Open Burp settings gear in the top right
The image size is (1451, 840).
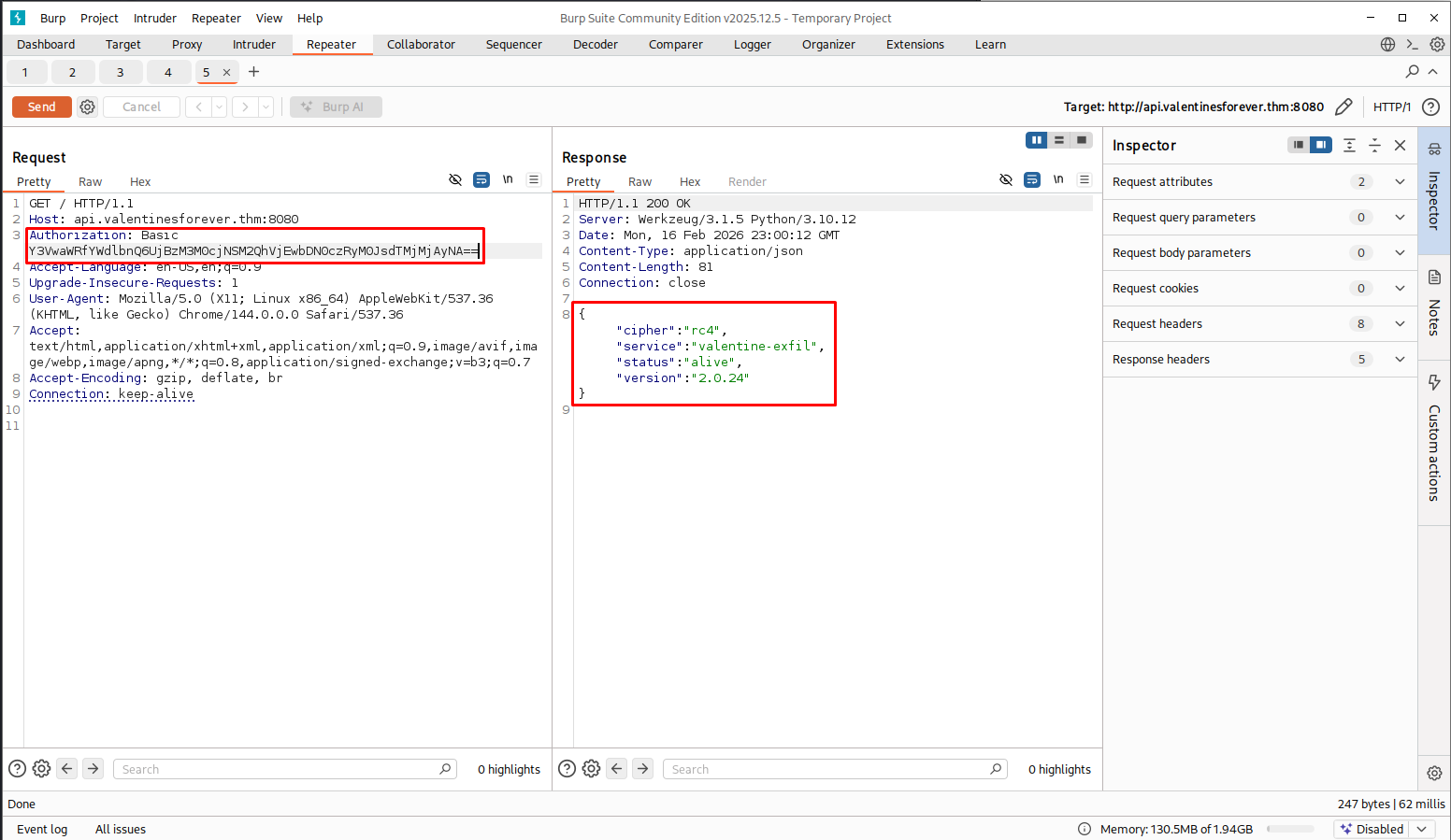[1437, 44]
